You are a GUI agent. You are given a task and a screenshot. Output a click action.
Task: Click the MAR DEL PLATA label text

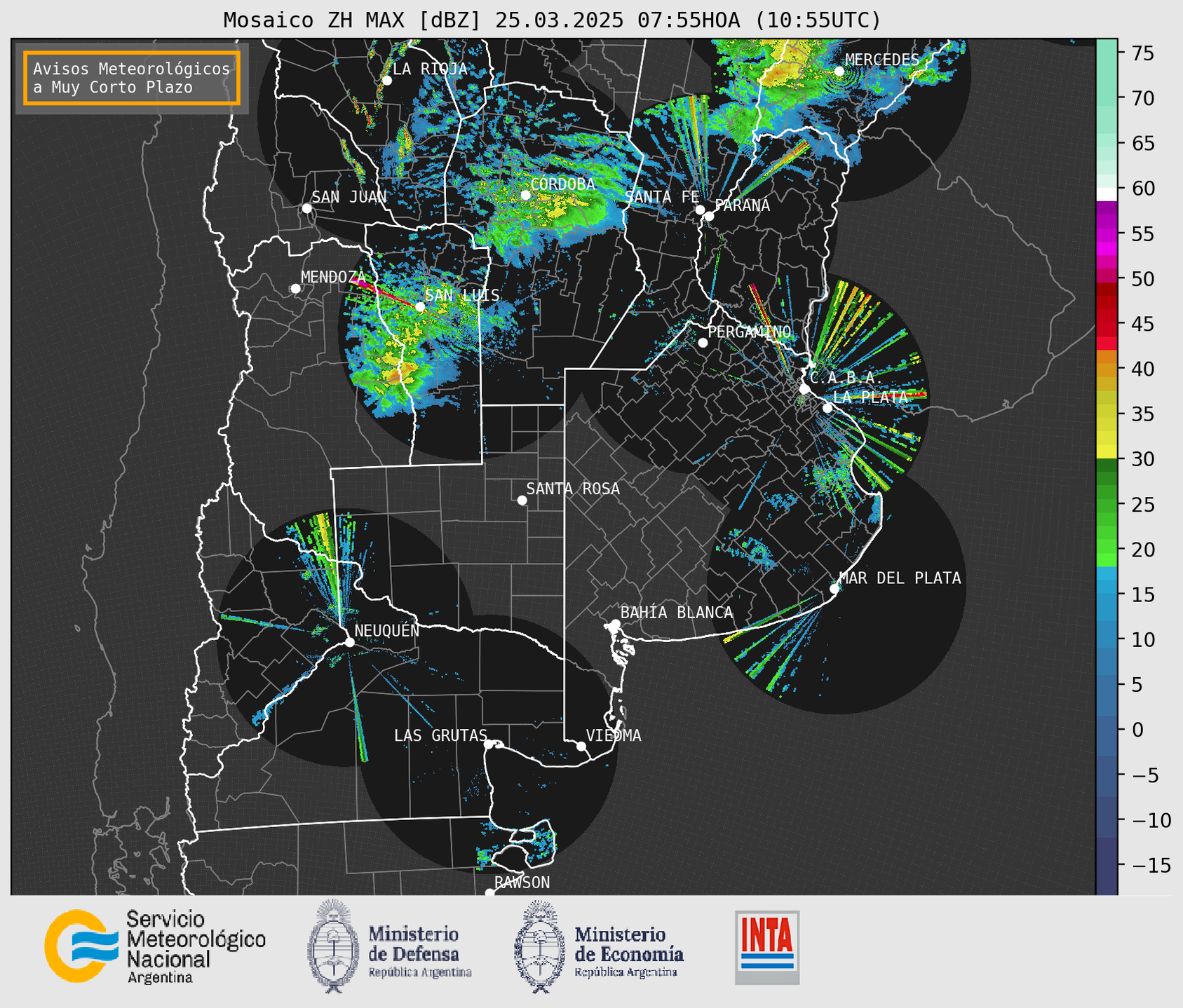pyautogui.click(x=900, y=578)
